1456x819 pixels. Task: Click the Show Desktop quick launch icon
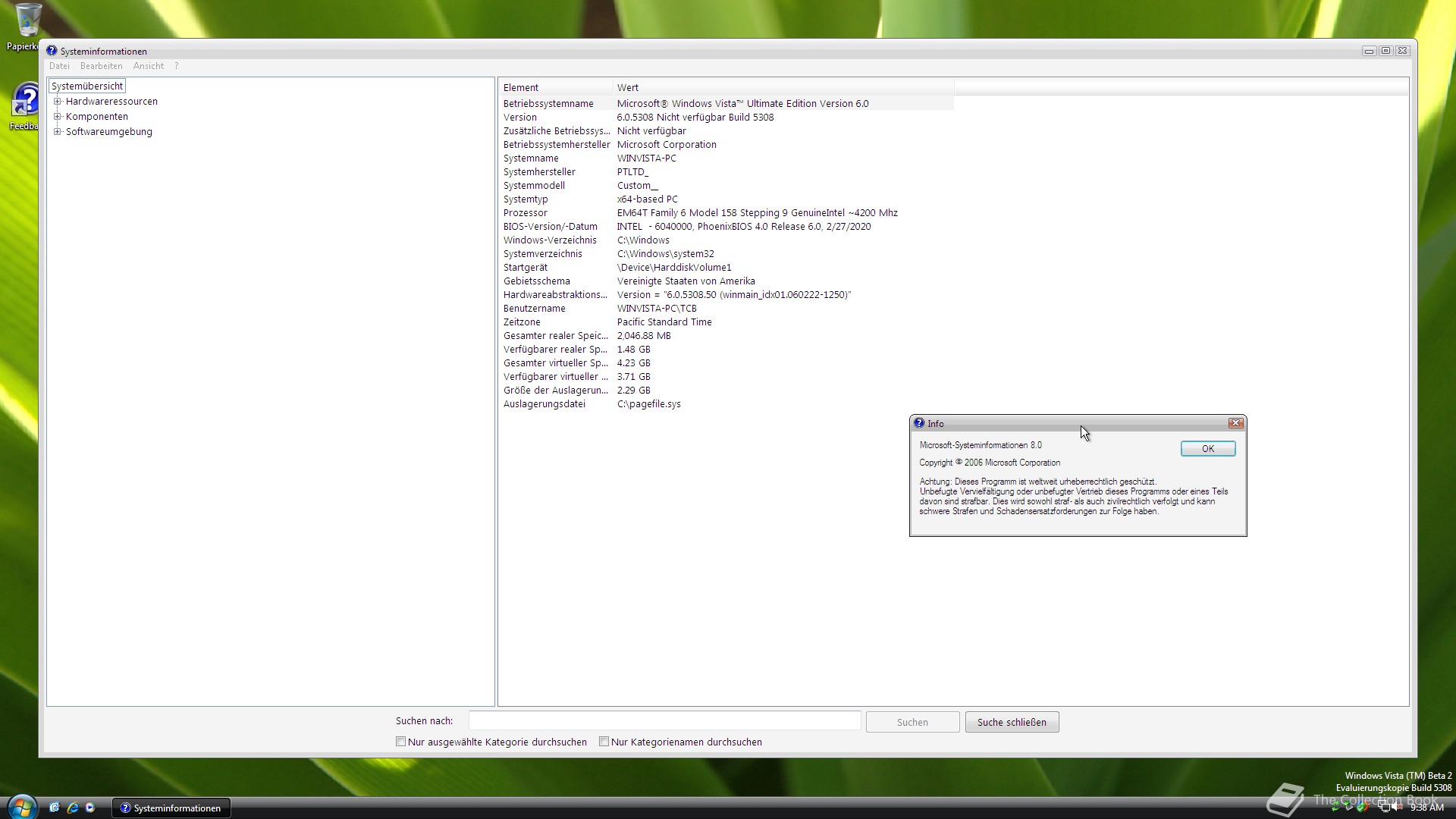point(54,808)
